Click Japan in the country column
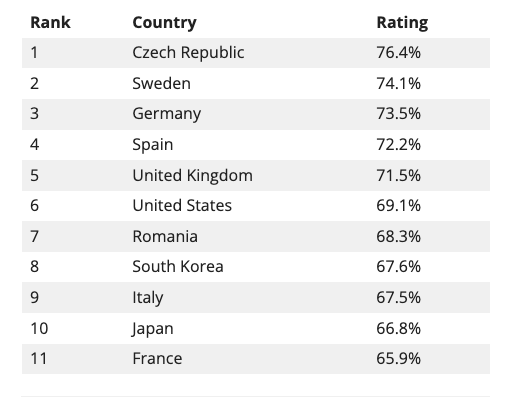The width and height of the screenshot is (505, 398). (x=152, y=329)
